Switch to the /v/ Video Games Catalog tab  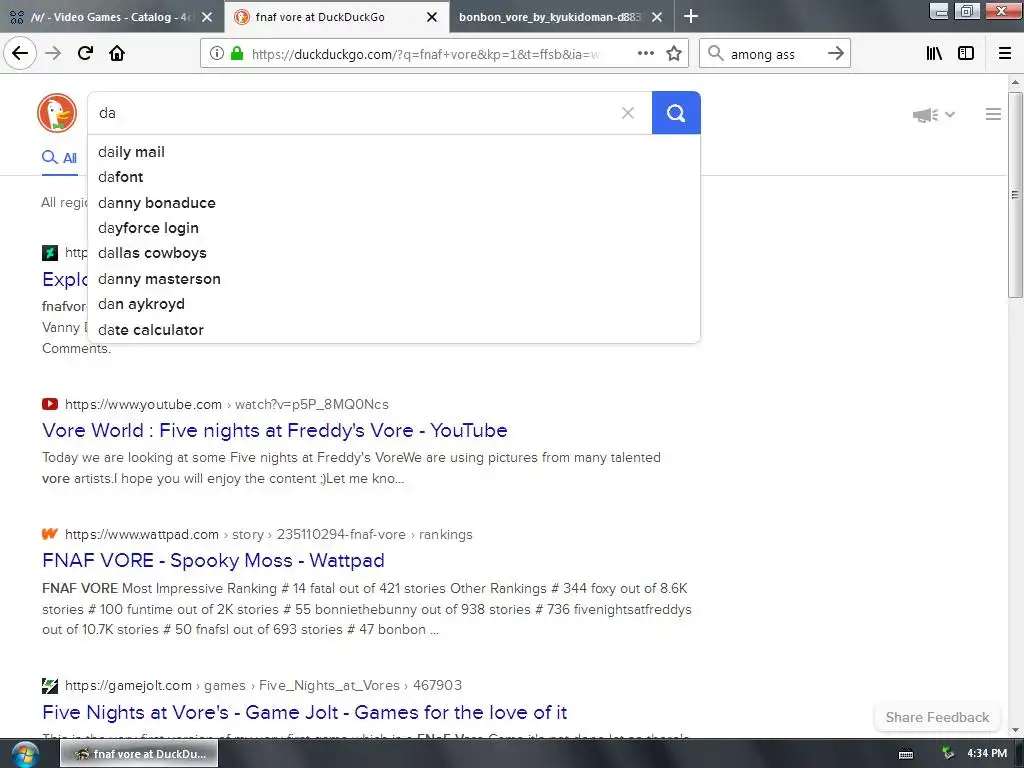coord(112,17)
